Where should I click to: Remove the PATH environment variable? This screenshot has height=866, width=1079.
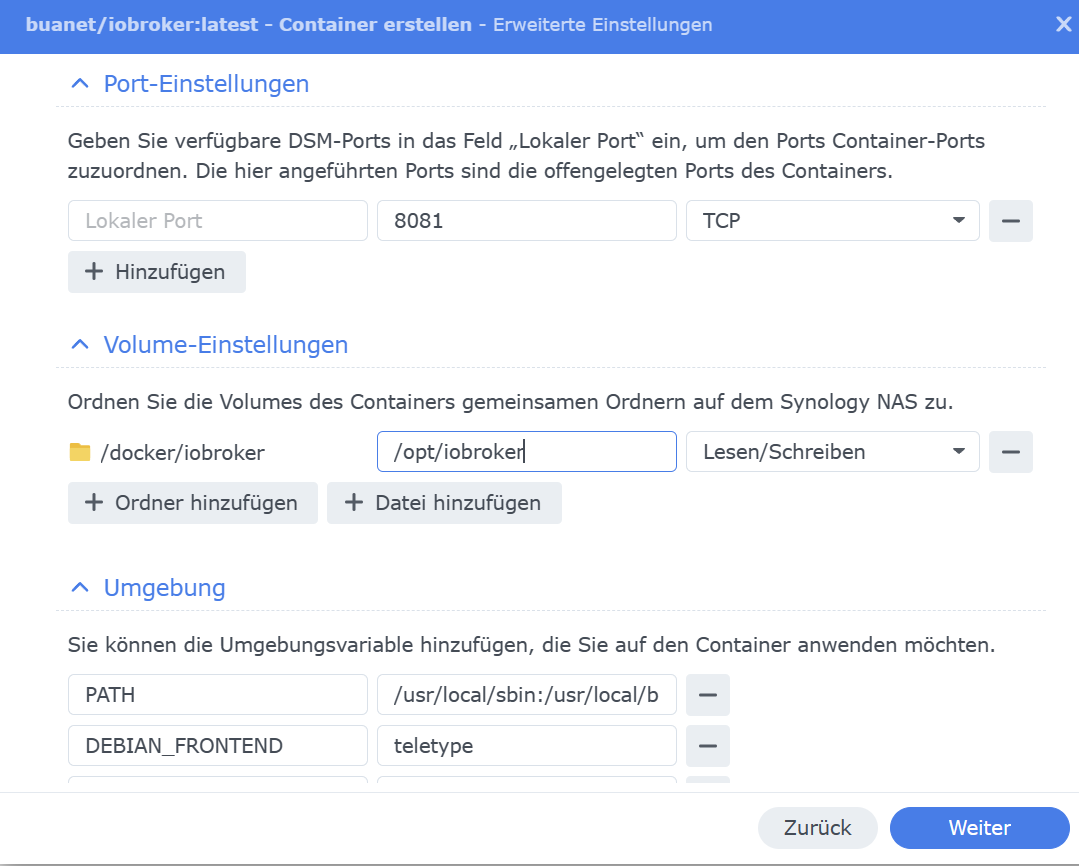point(708,695)
